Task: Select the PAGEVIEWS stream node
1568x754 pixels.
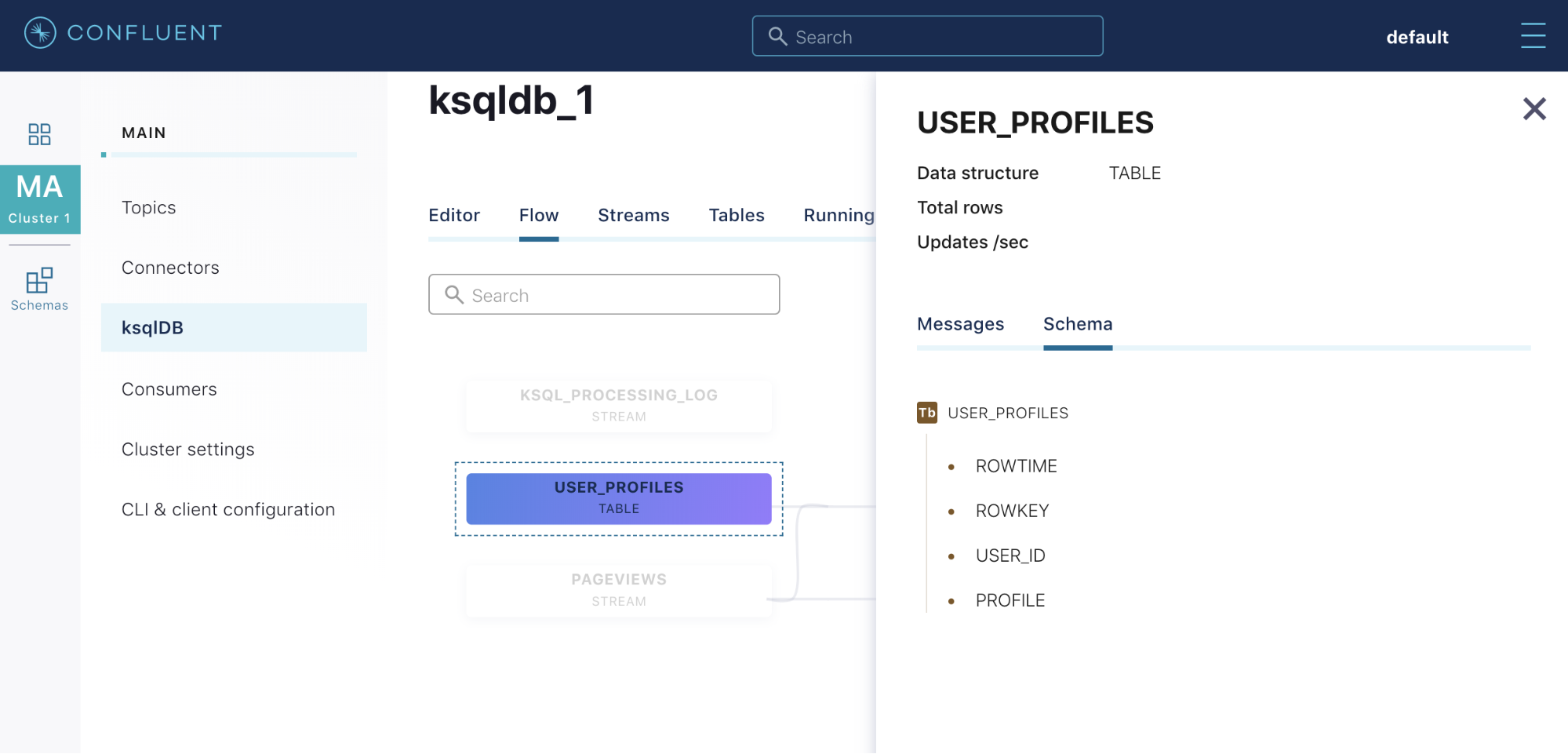Action: (x=619, y=590)
